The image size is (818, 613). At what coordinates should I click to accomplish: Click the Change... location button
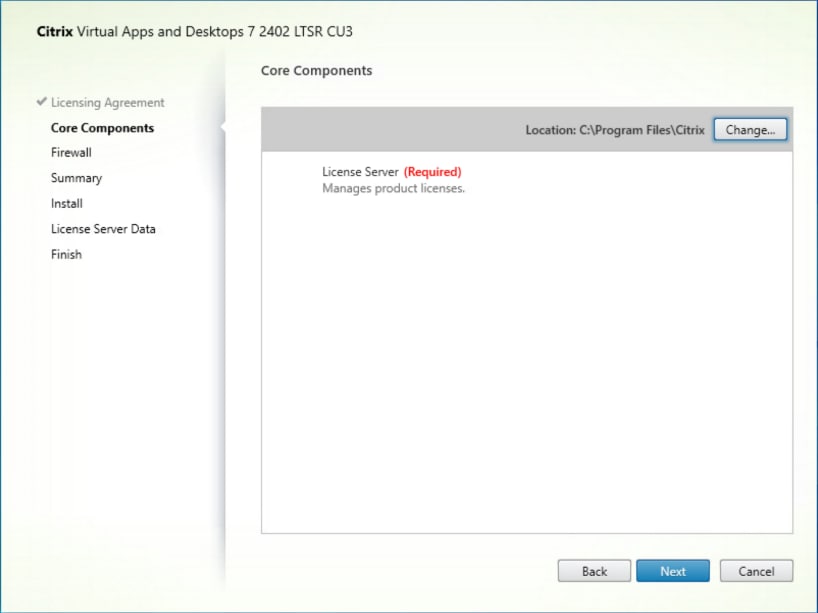[750, 130]
